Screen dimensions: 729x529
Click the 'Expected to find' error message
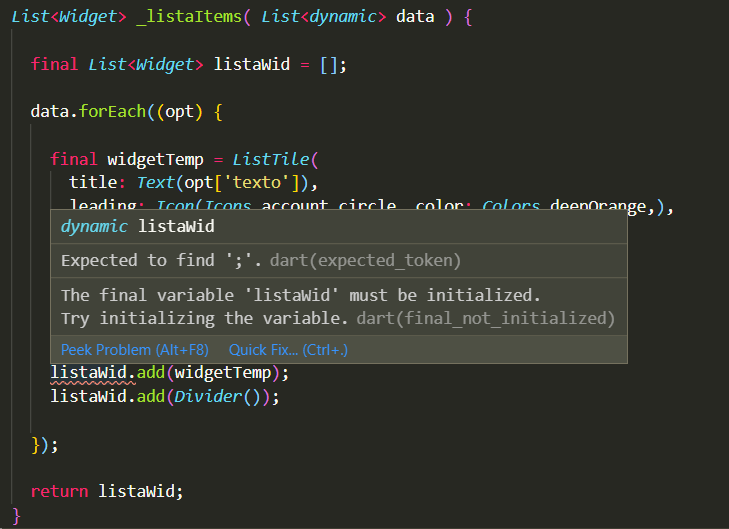[x=161, y=260]
